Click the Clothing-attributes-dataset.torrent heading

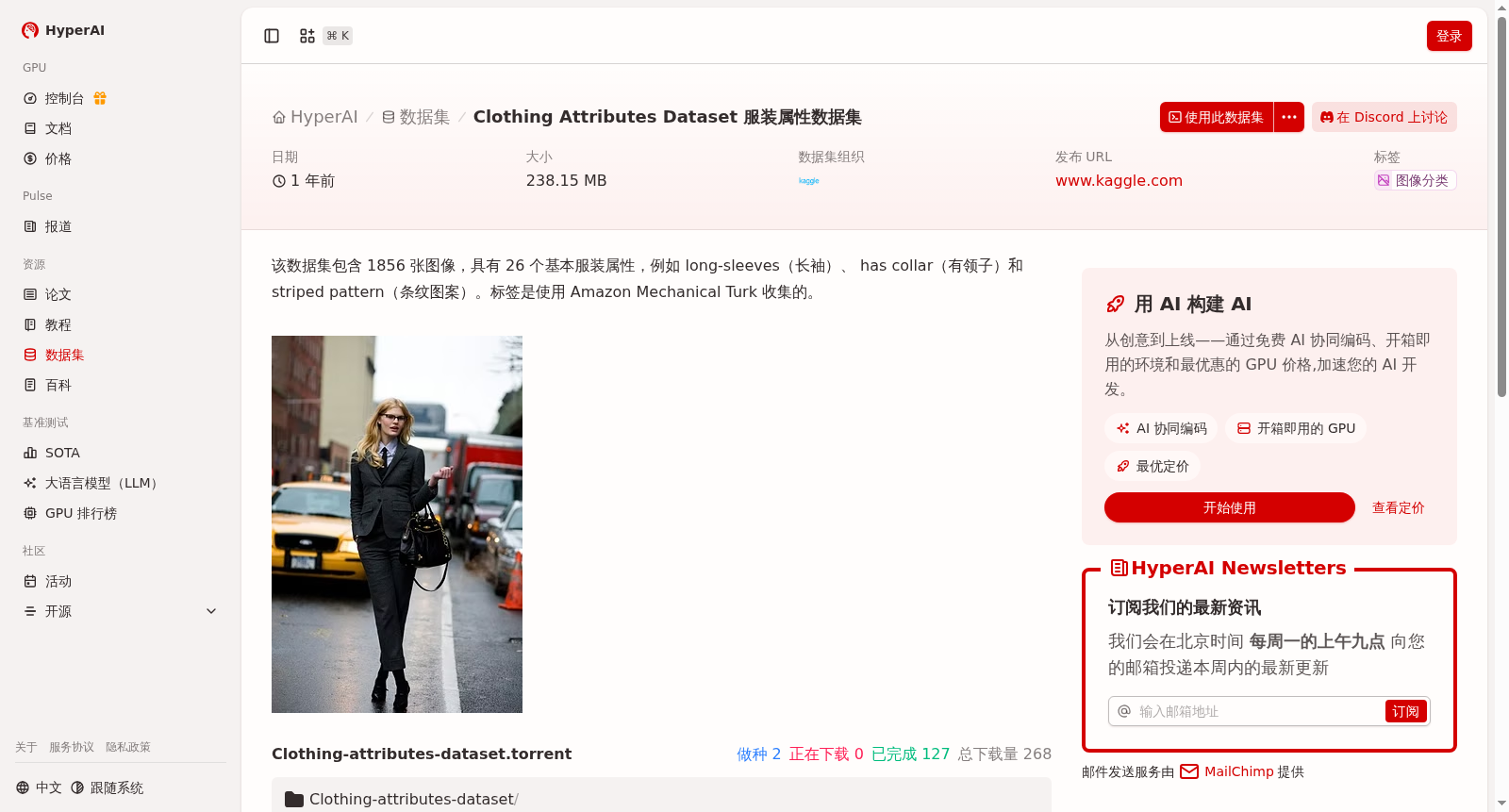click(422, 754)
